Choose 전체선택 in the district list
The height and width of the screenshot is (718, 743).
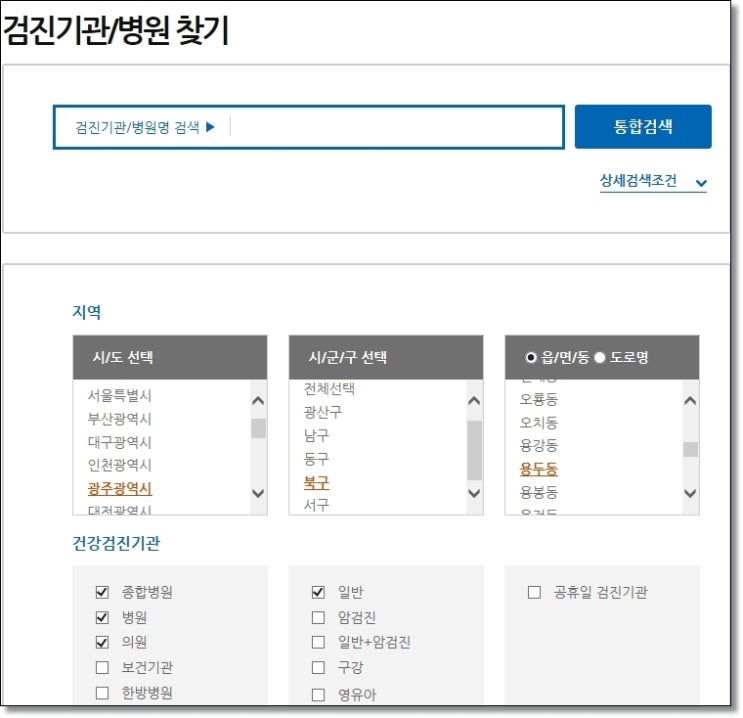click(329, 389)
